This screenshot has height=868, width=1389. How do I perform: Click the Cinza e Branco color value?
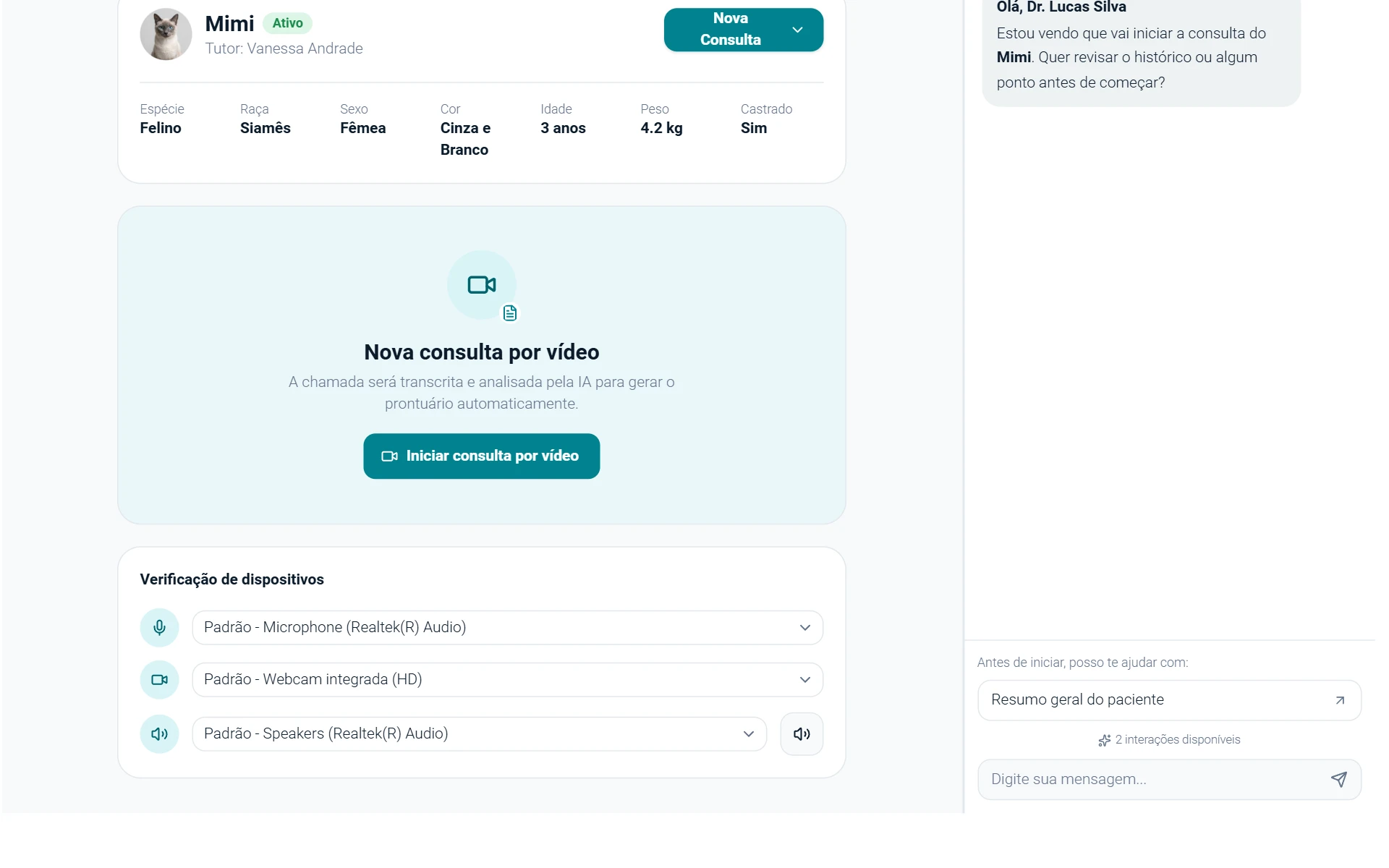pyautogui.click(x=465, y=139)
